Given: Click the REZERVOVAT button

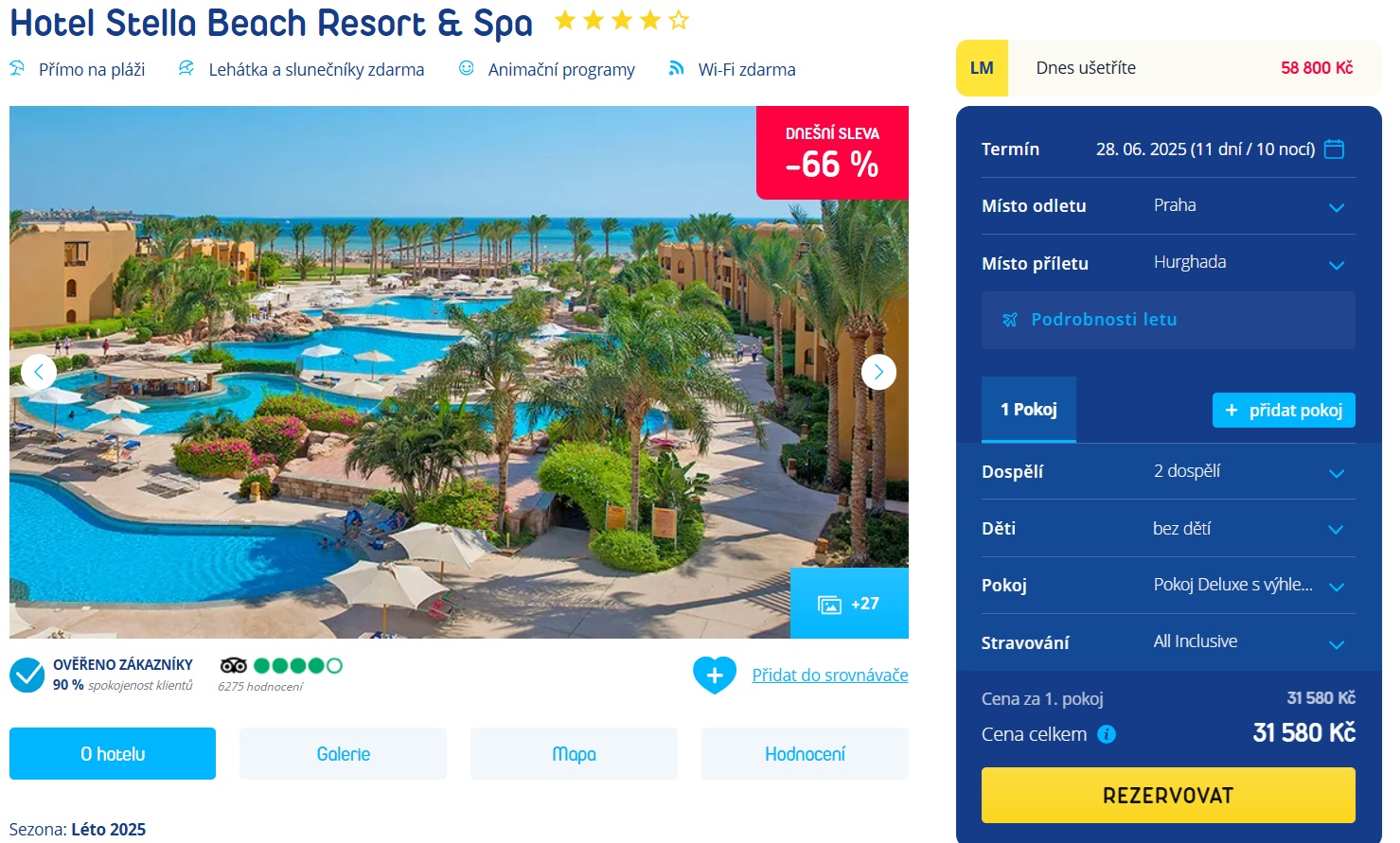Looking at the screenshot, I should click(x=1168, y=795).
